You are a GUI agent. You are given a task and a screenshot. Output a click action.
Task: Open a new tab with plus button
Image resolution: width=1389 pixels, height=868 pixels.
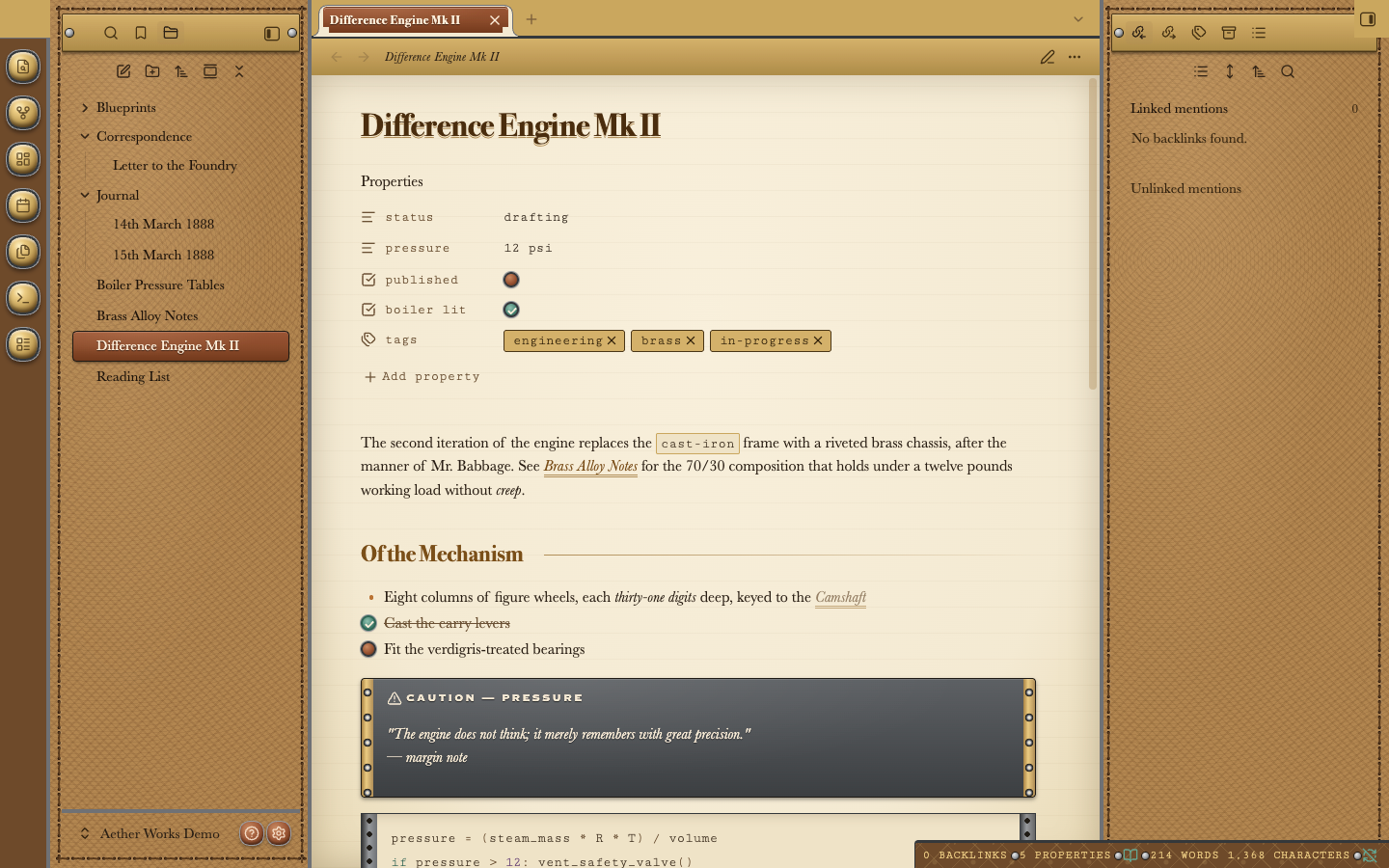pyautogui.click(x=531, y=19)
